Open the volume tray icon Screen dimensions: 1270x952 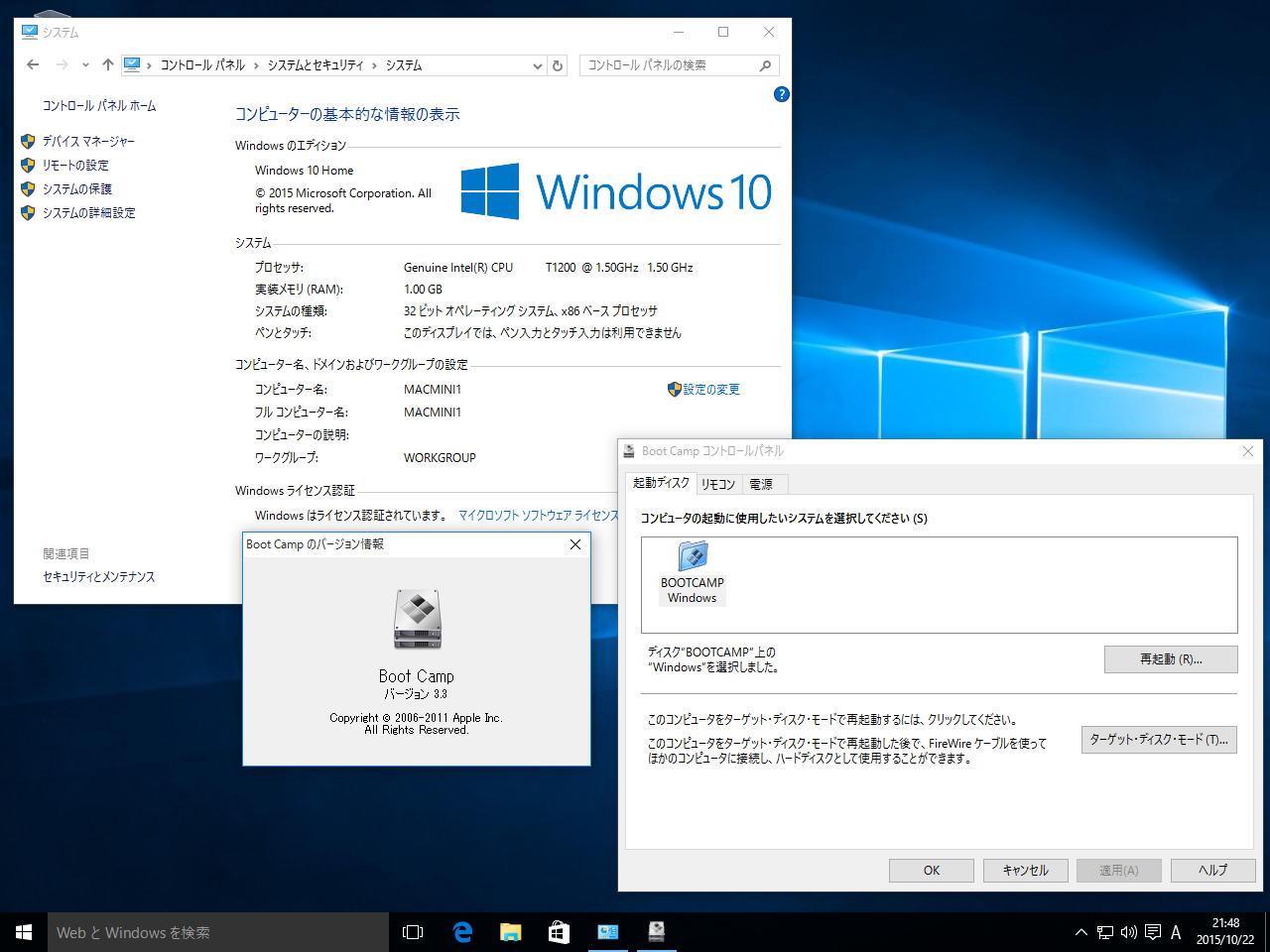click(1129, 932)
